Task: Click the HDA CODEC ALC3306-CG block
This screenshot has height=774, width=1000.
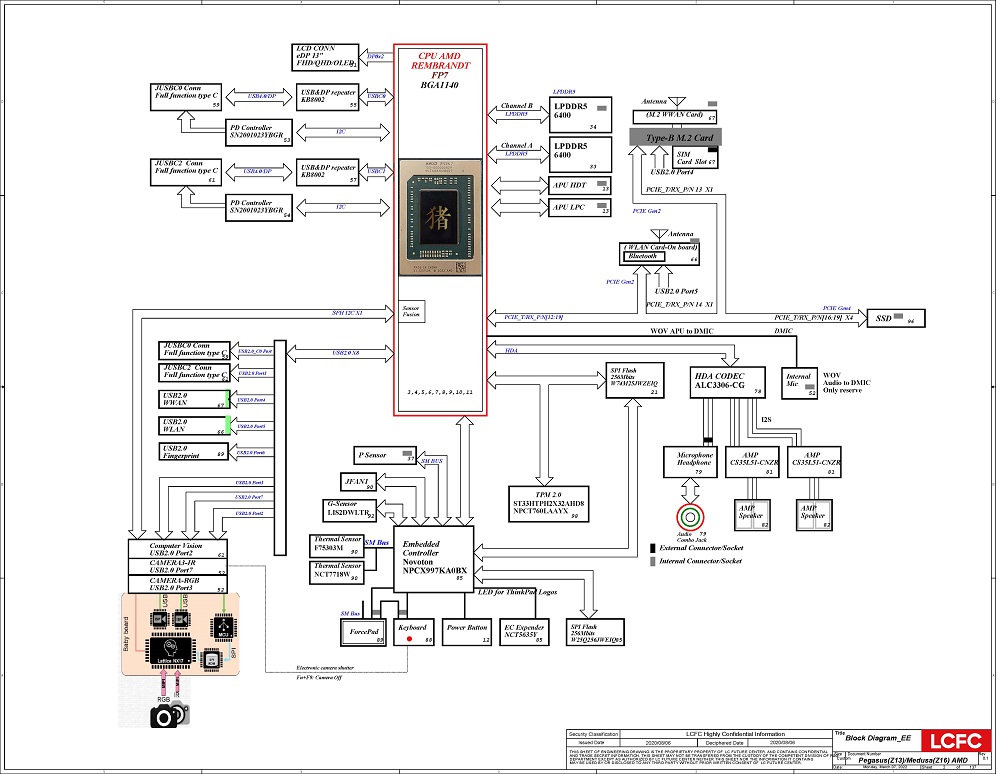Action: 727,382
